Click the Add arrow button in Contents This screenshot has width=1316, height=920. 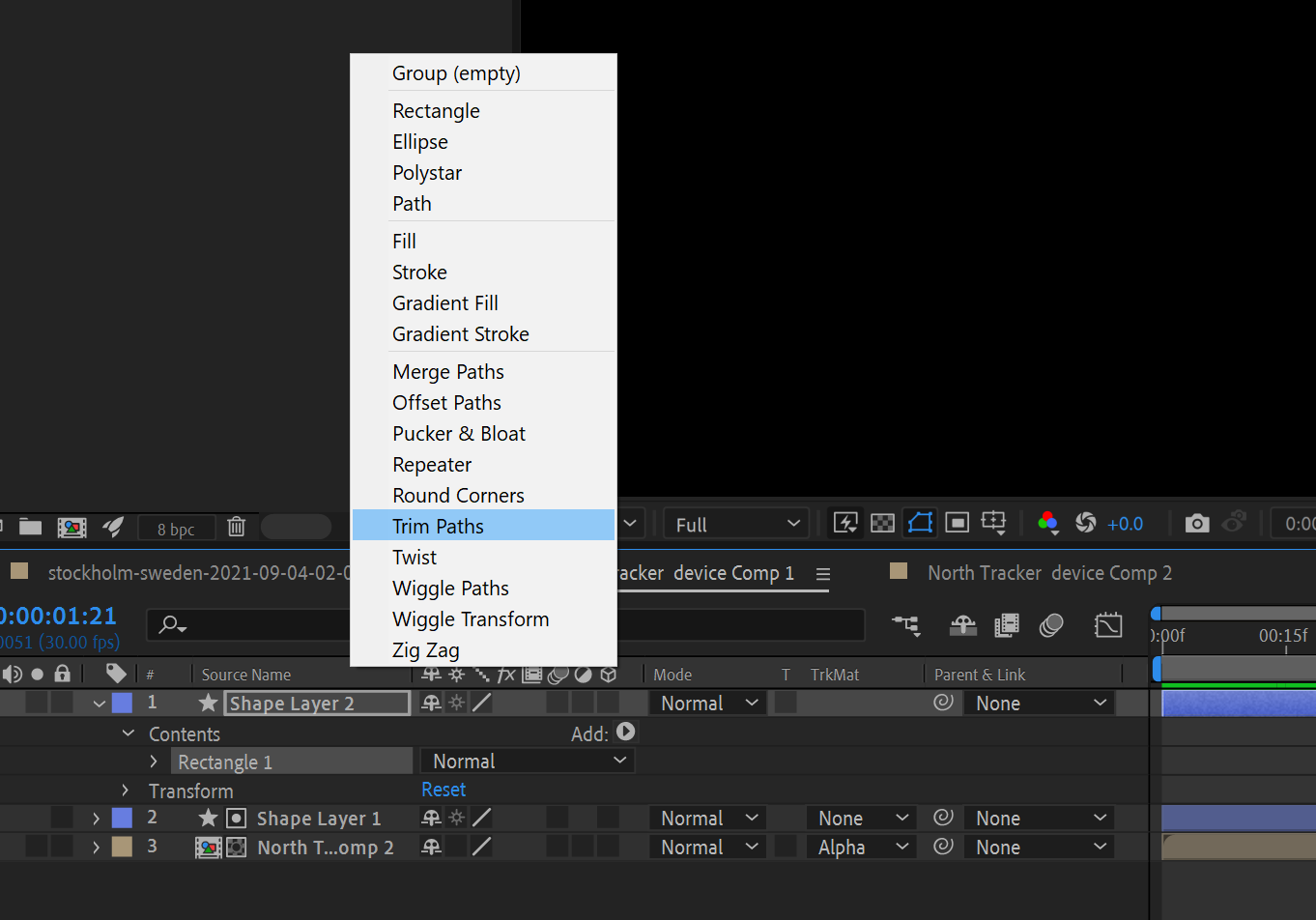626,733
